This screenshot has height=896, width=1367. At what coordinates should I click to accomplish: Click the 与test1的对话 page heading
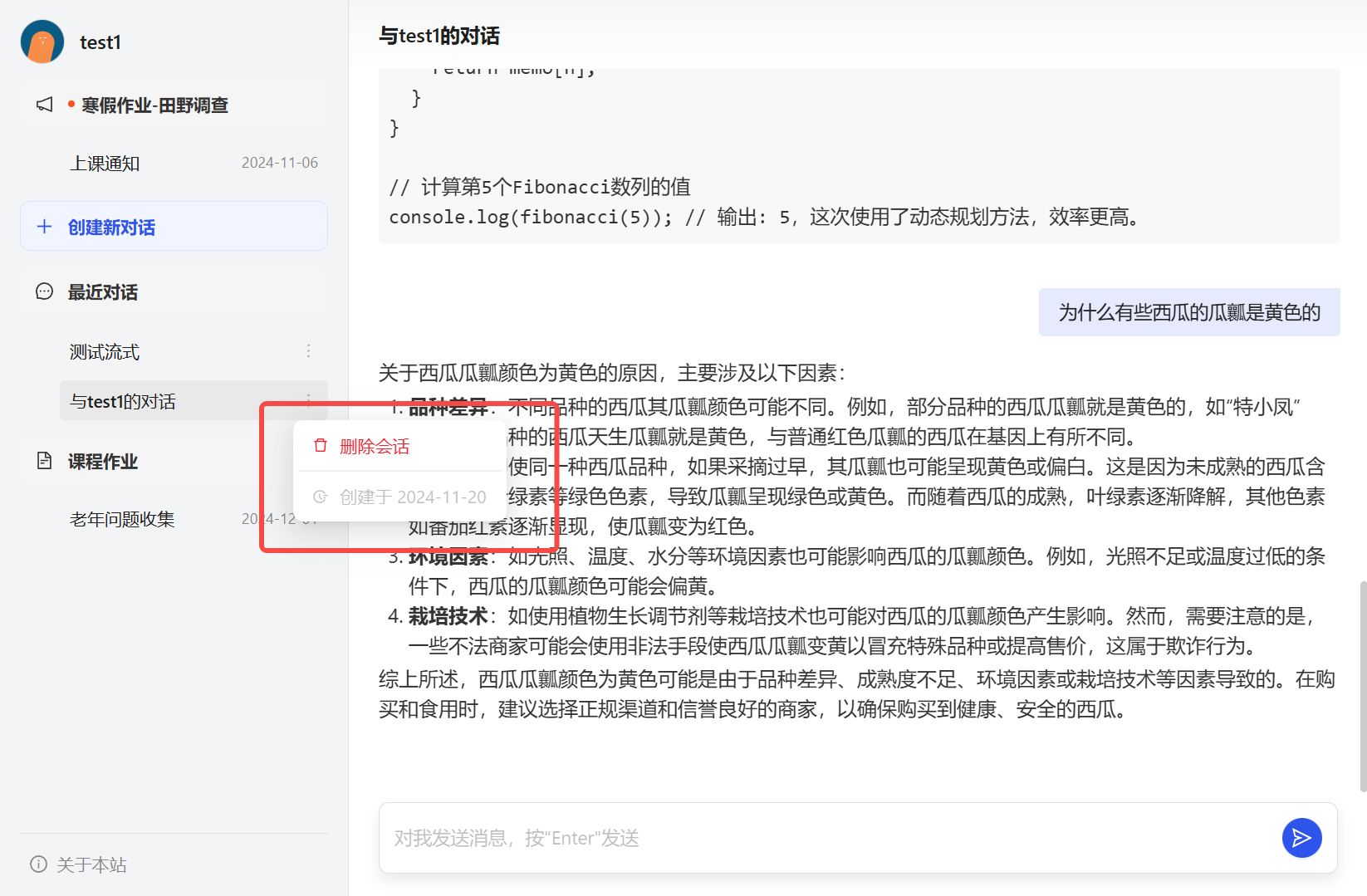[x=439, y=36]
